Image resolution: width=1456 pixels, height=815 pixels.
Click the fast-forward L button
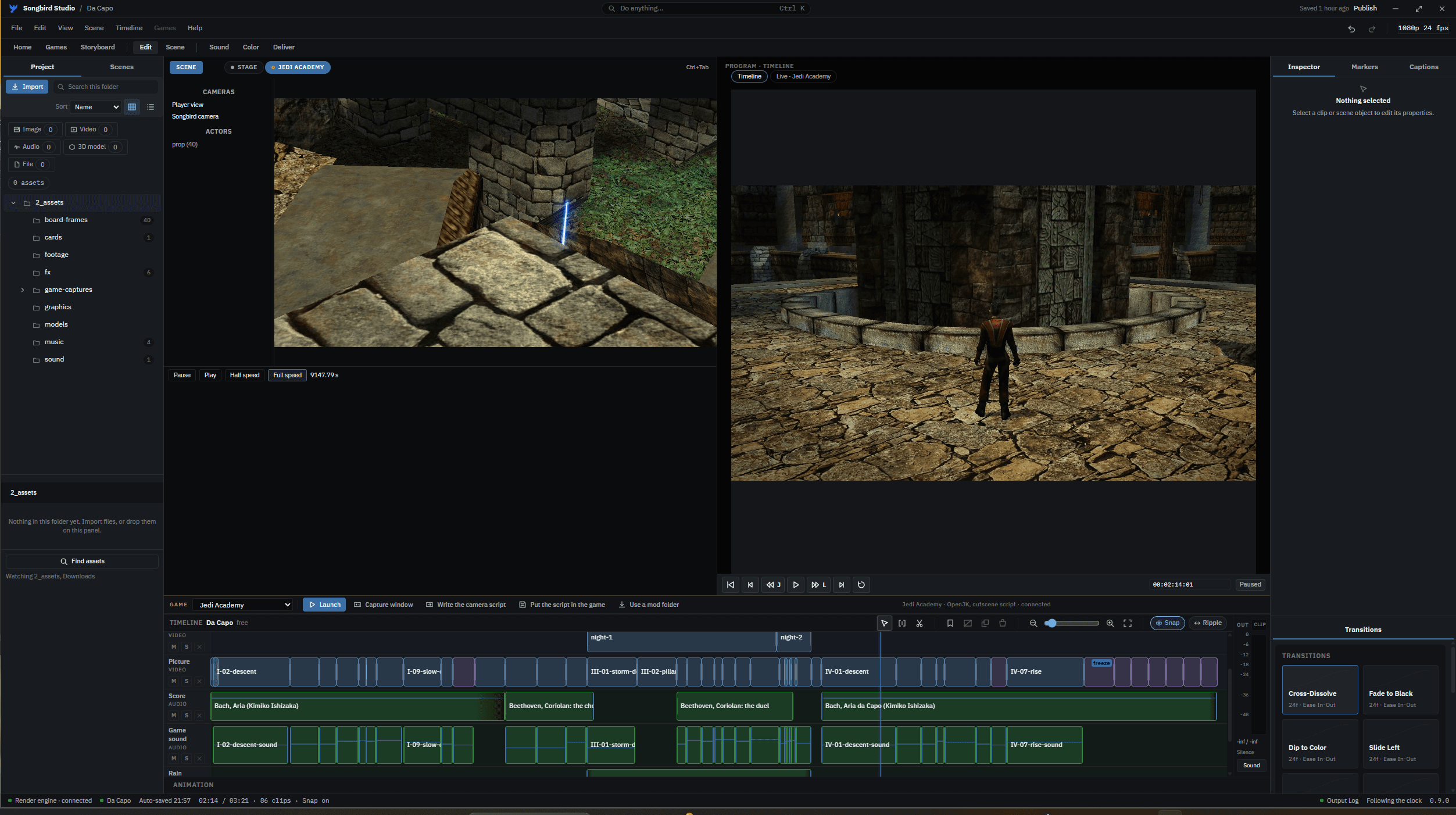point(818,585)
